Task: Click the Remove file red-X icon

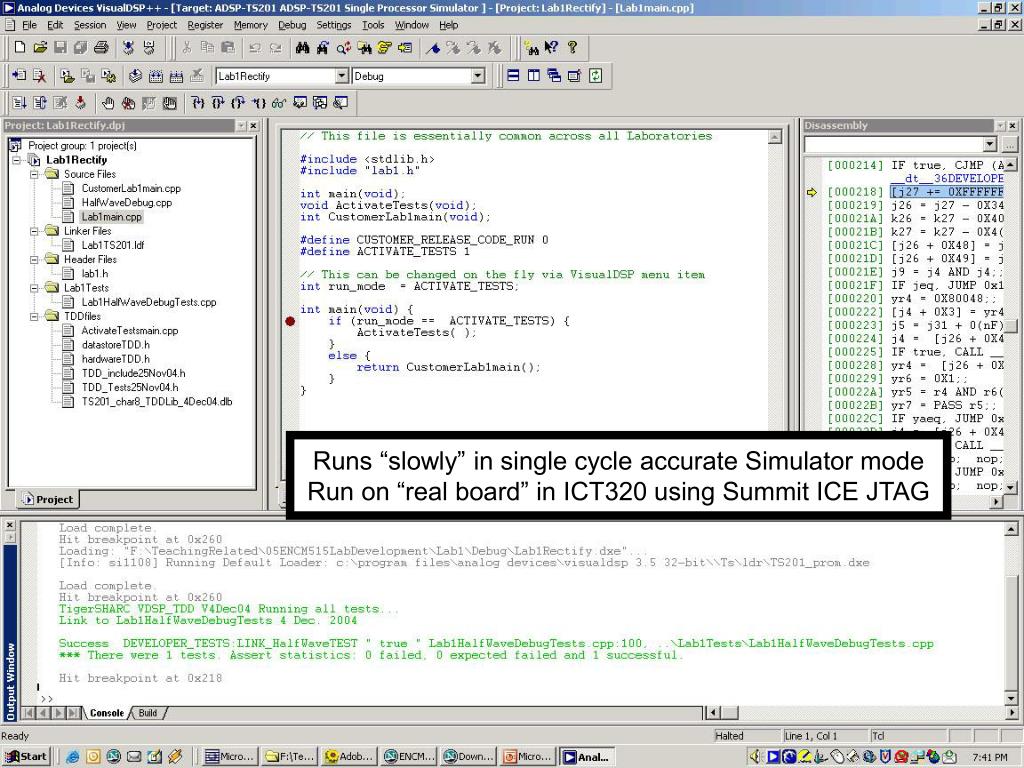Action: [40, 76]
